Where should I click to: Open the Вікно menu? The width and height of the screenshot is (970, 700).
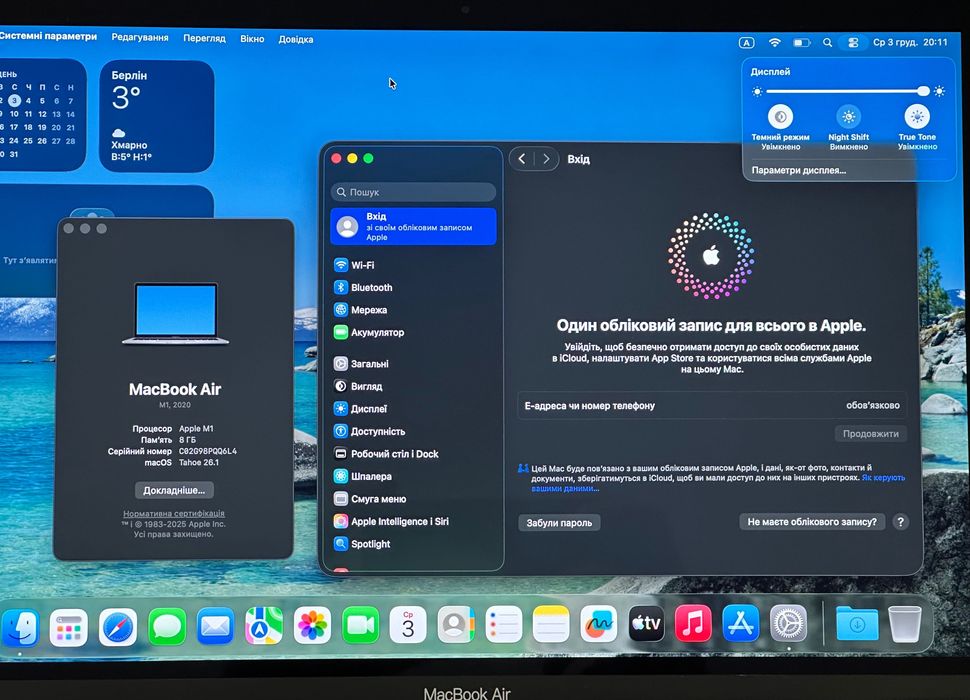pos(252,39)
